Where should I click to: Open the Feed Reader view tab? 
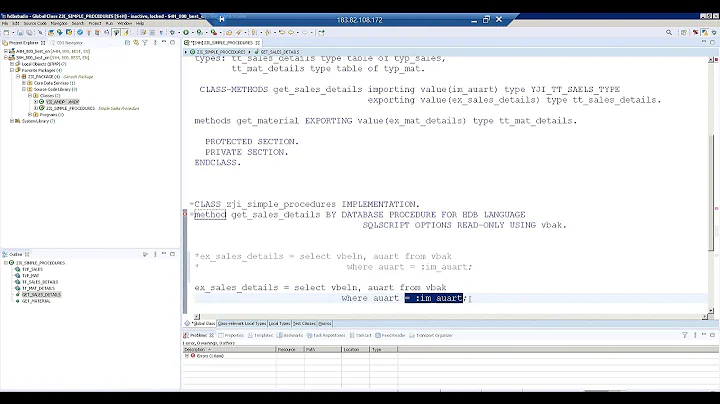[390, 336]
